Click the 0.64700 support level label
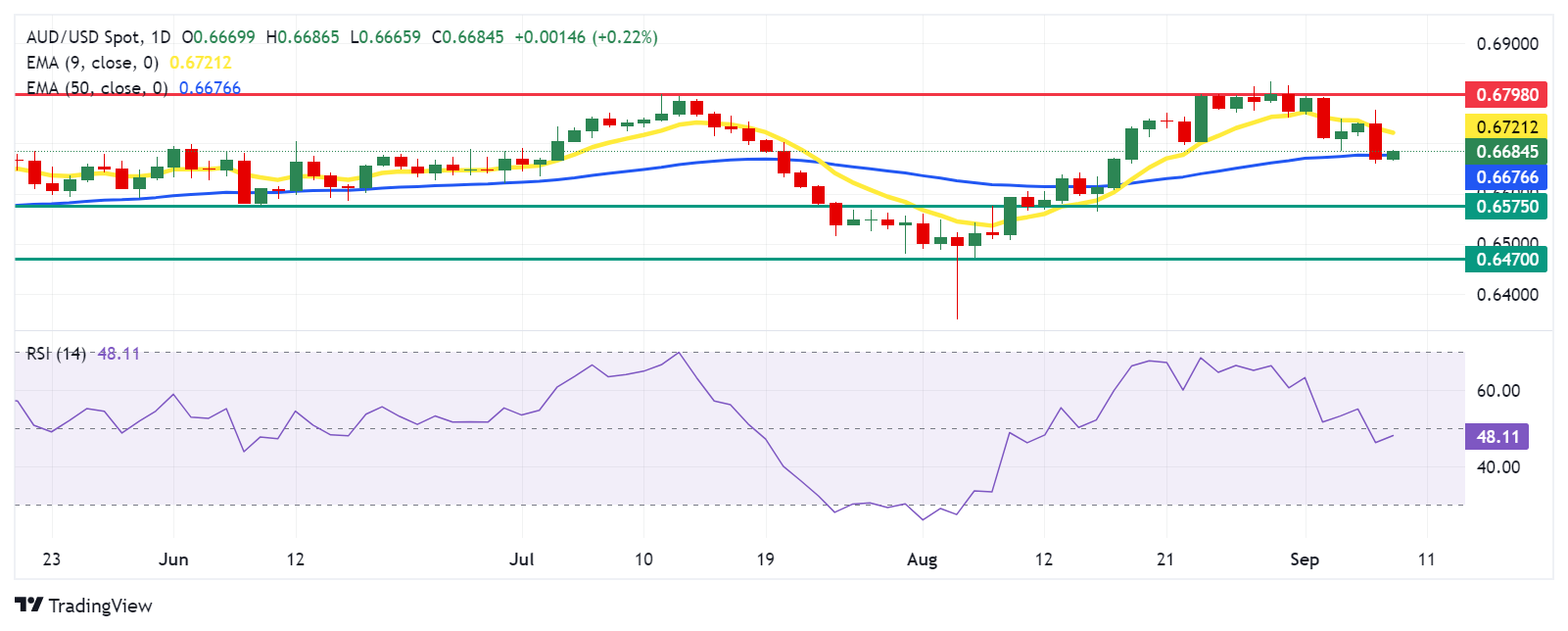 click(x=1506, y=260)
